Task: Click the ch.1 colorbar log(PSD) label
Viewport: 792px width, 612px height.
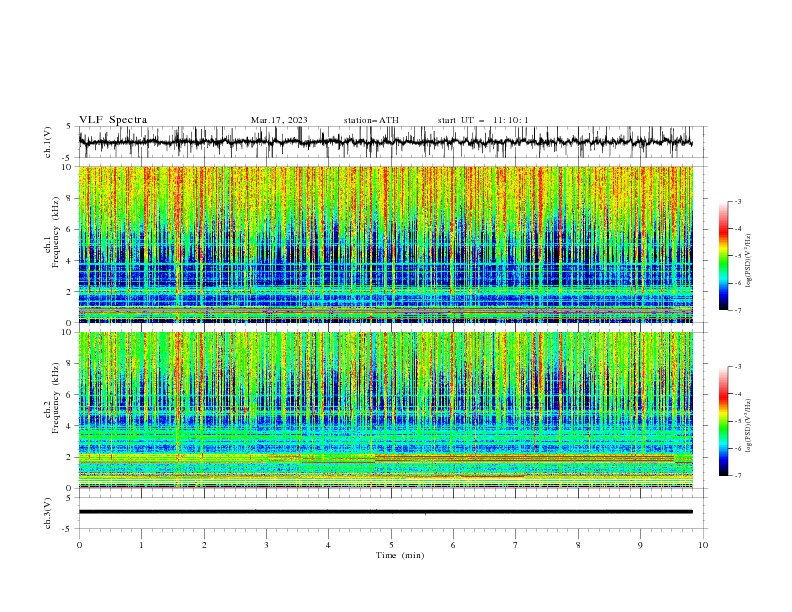Action: click(x=748, y=261)
